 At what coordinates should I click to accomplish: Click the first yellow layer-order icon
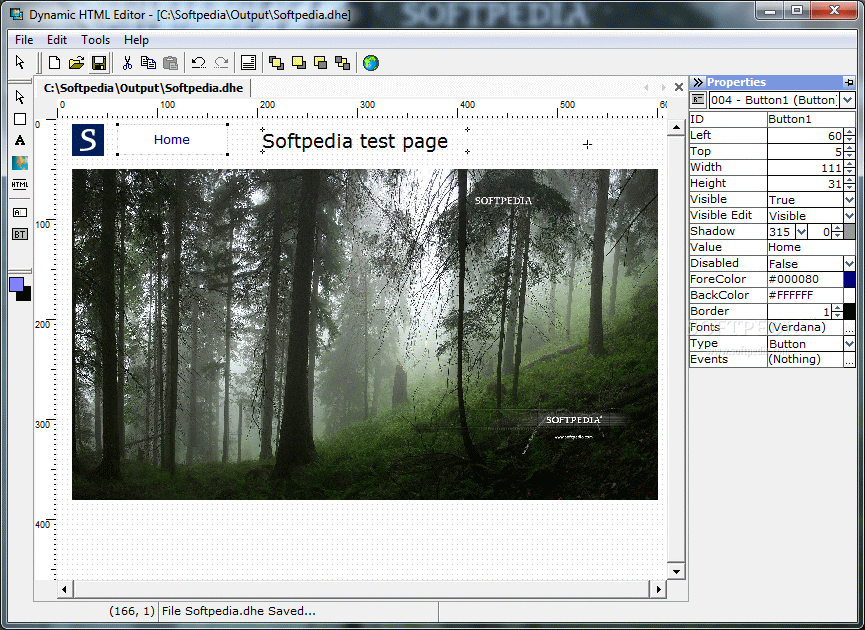point(276,63)
